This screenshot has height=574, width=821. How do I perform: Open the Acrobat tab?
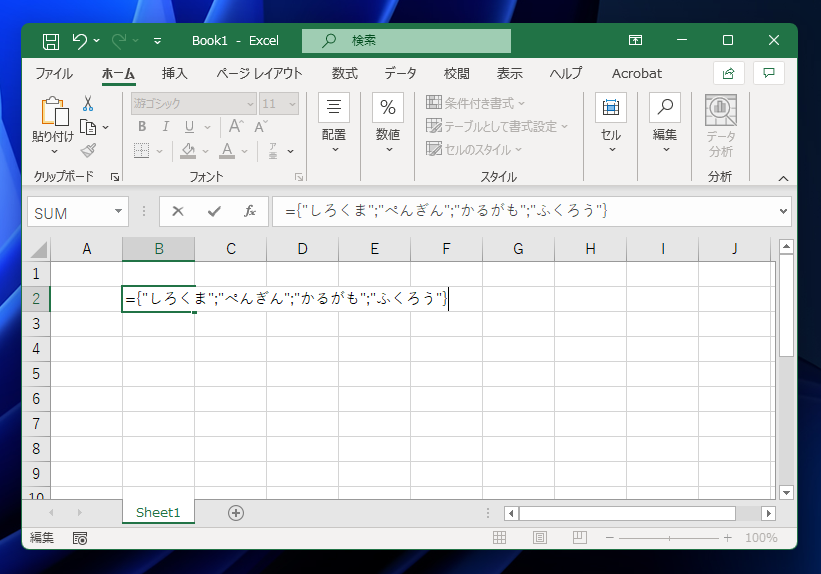pos(637,73)
